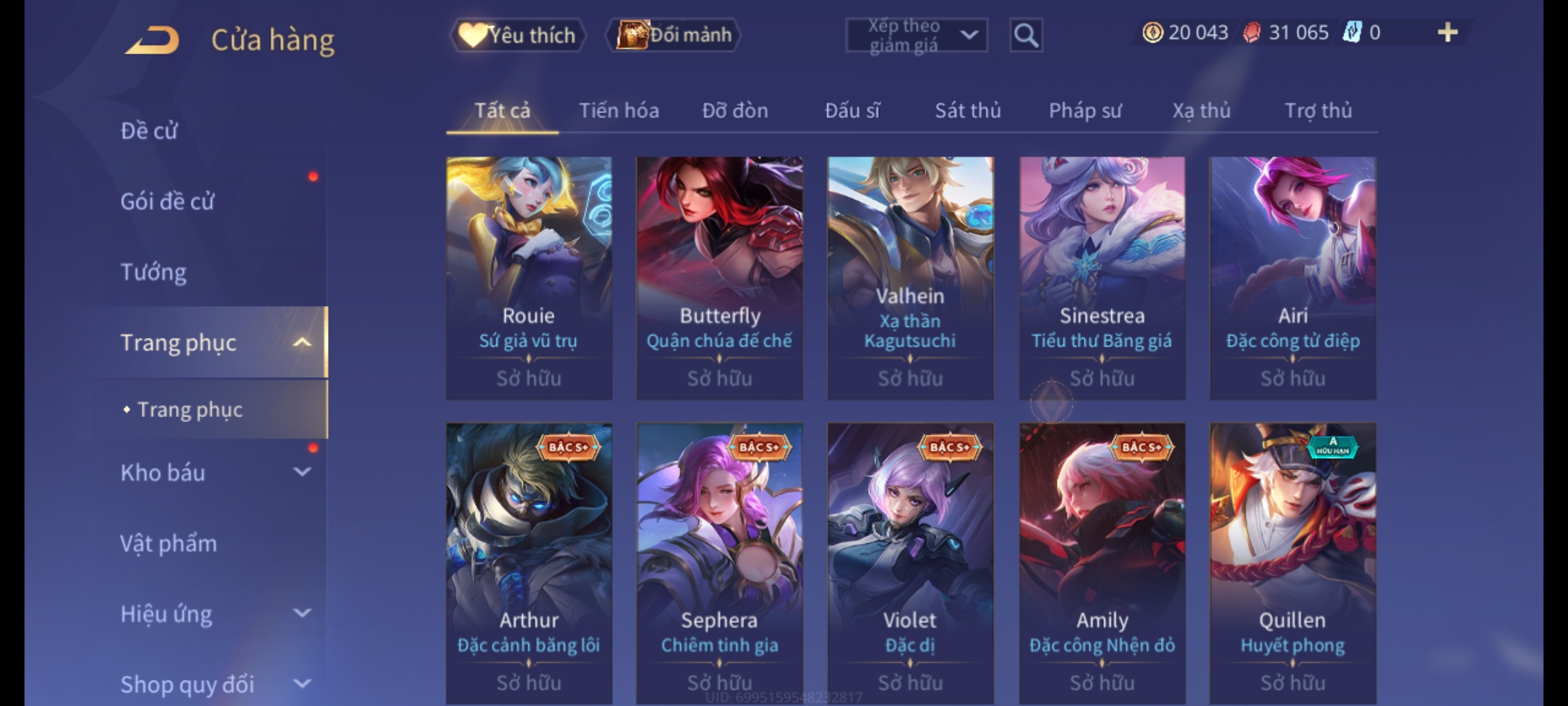Tap the gold coin balance icon

1152,33
